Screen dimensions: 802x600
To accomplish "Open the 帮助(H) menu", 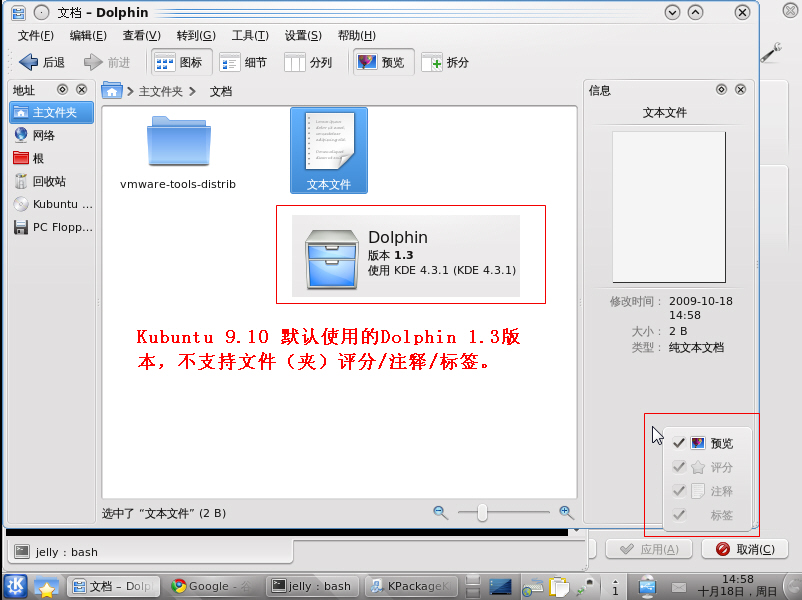I will [357, 35].
